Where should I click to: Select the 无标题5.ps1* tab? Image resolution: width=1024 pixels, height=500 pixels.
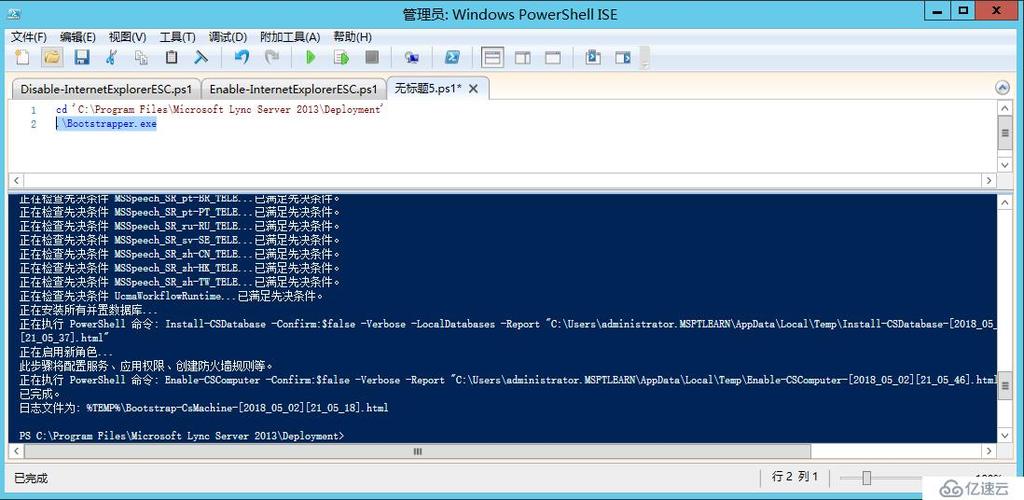428,89
